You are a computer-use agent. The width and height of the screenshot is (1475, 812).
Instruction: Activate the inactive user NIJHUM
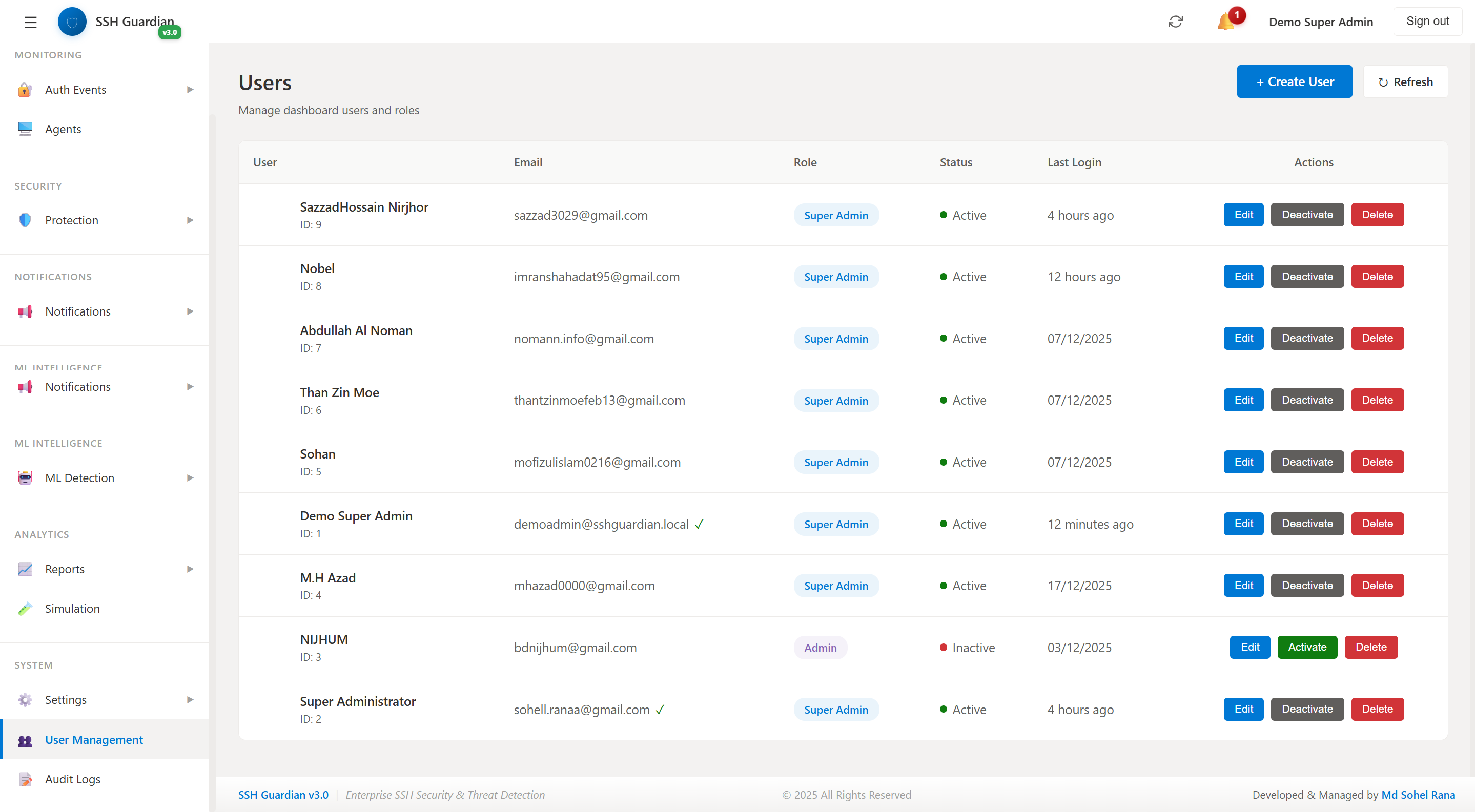pos(1307,647)
